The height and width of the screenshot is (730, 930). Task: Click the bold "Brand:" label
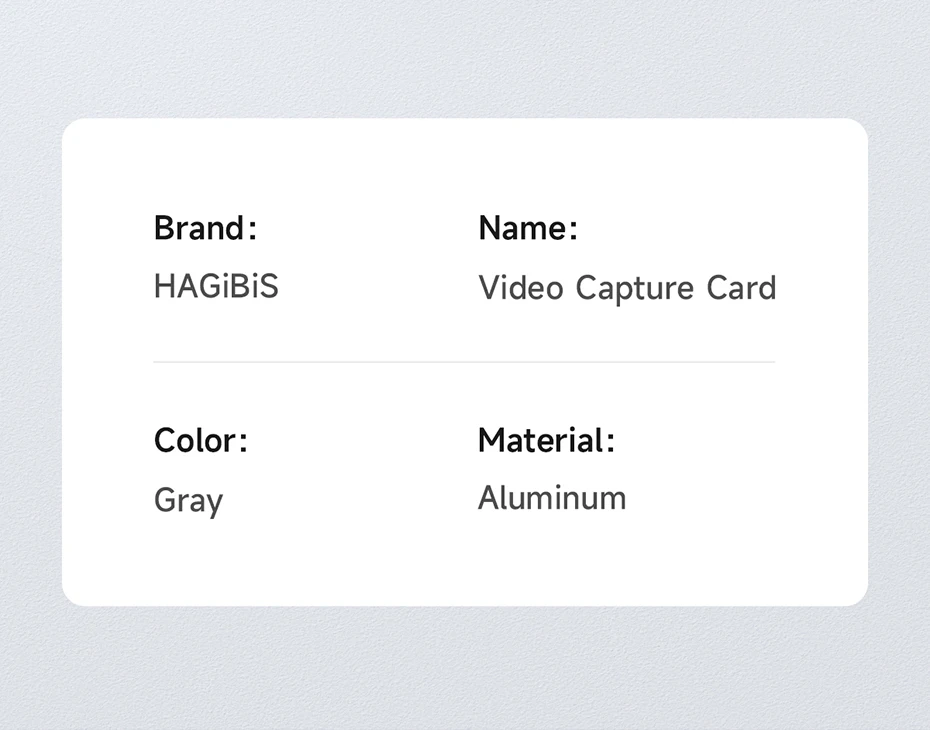205,228
